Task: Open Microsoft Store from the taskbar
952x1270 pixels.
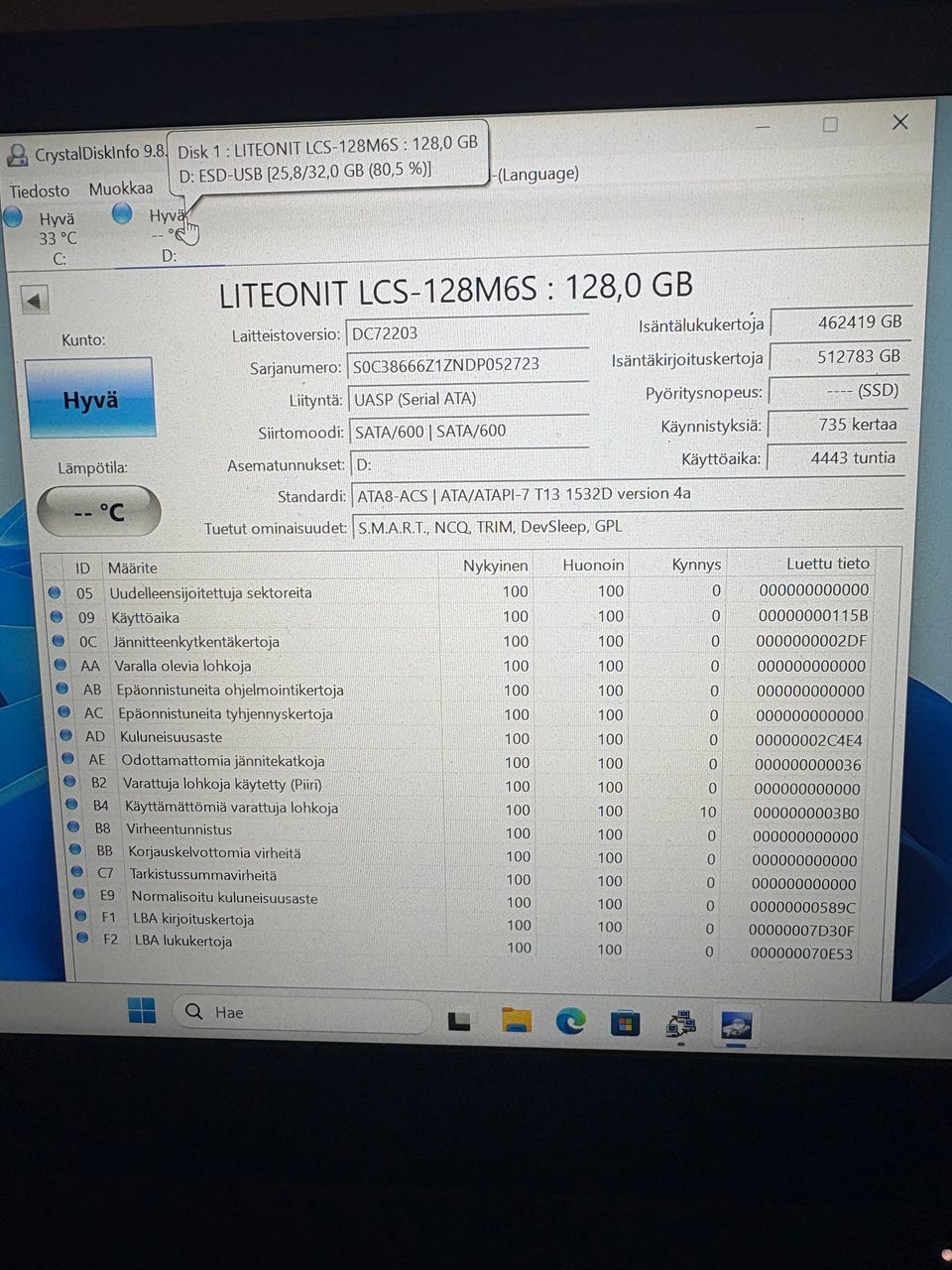Action: pyautogui.click(x=625, y=1023)
